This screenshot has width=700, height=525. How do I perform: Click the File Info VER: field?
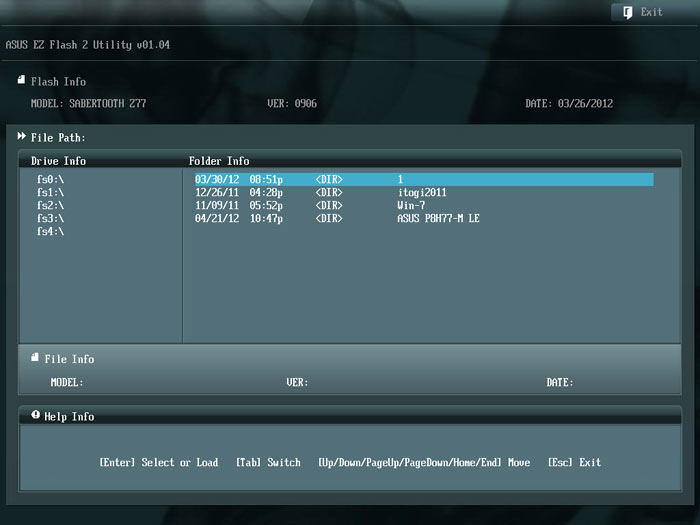(x=297, y=383)
